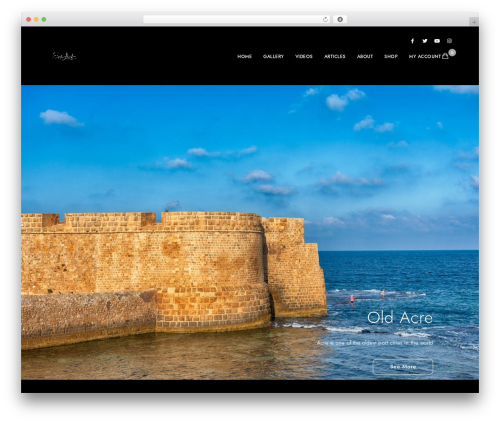
Task: Click the Acre port cities caption text
Action: point(375,343)
